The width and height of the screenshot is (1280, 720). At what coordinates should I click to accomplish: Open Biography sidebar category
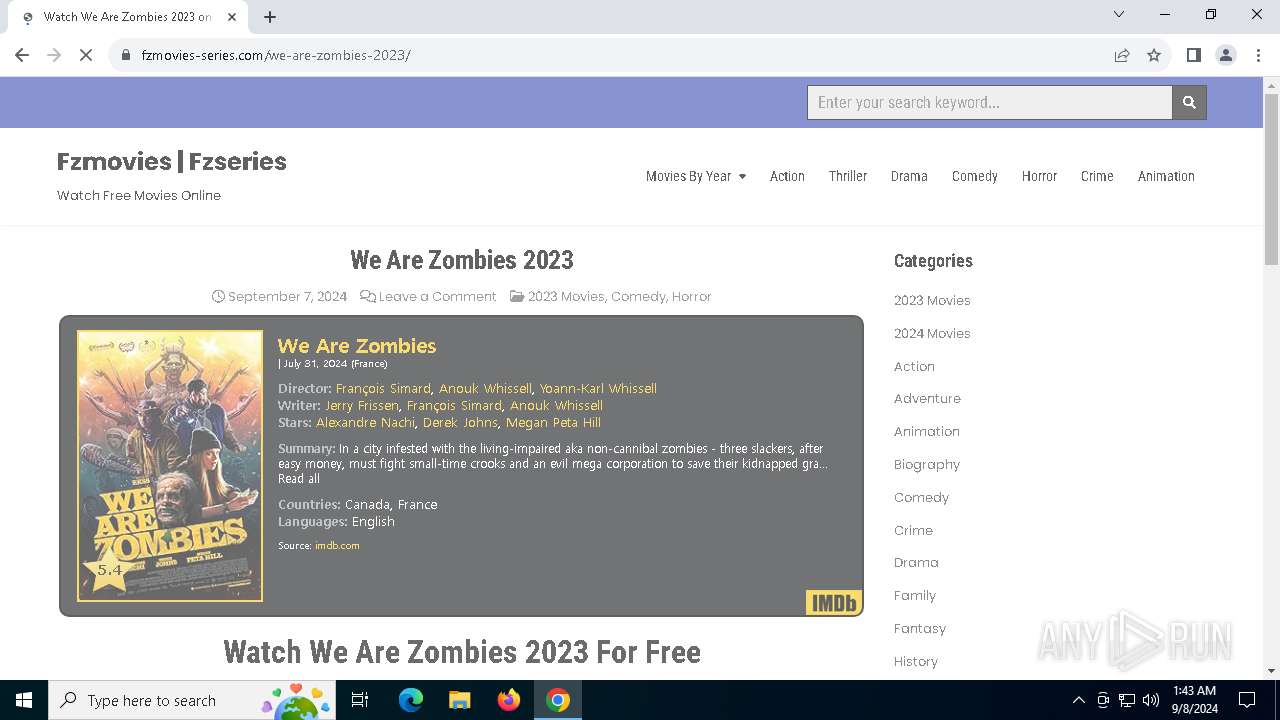(927, 464)
